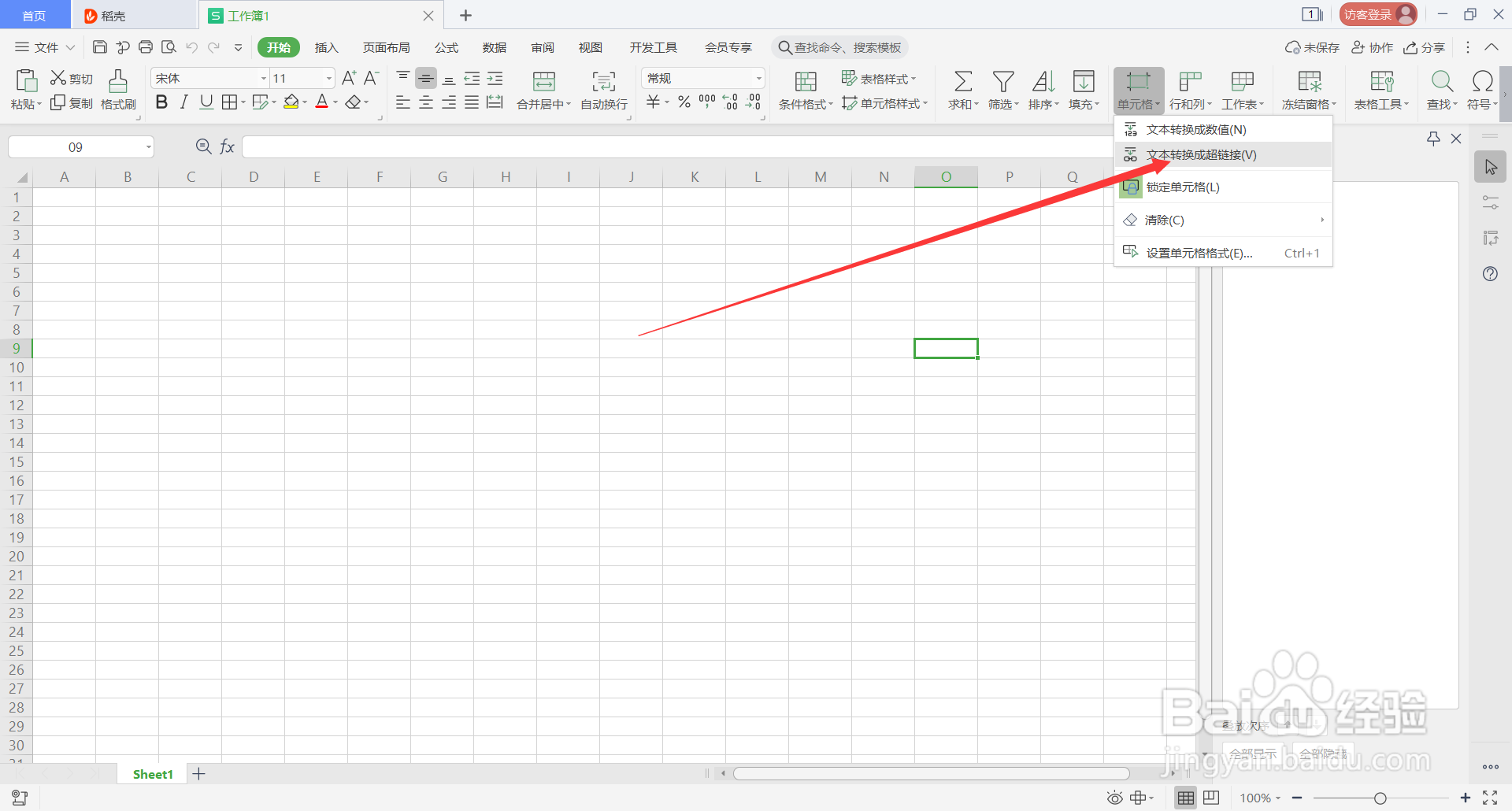Screen dimensions: 1512x811
Task: Toggle italic formatting
Action: (183, 102)
